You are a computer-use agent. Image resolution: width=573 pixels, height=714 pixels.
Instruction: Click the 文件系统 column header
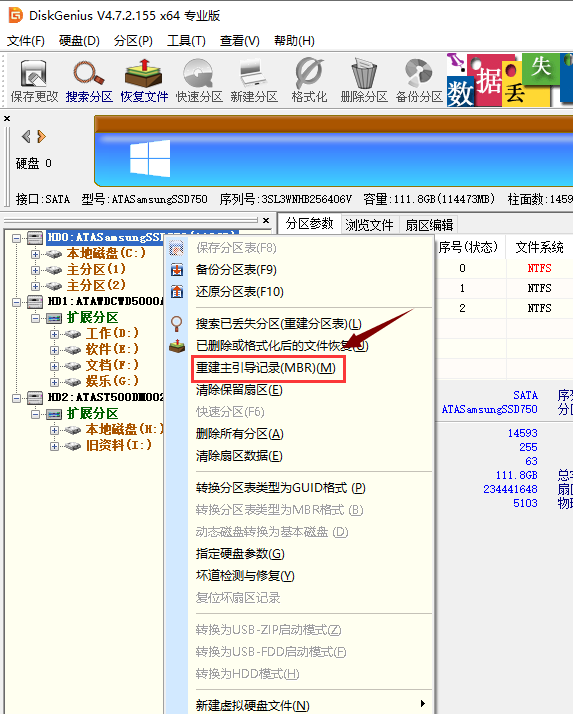point(540,247)
